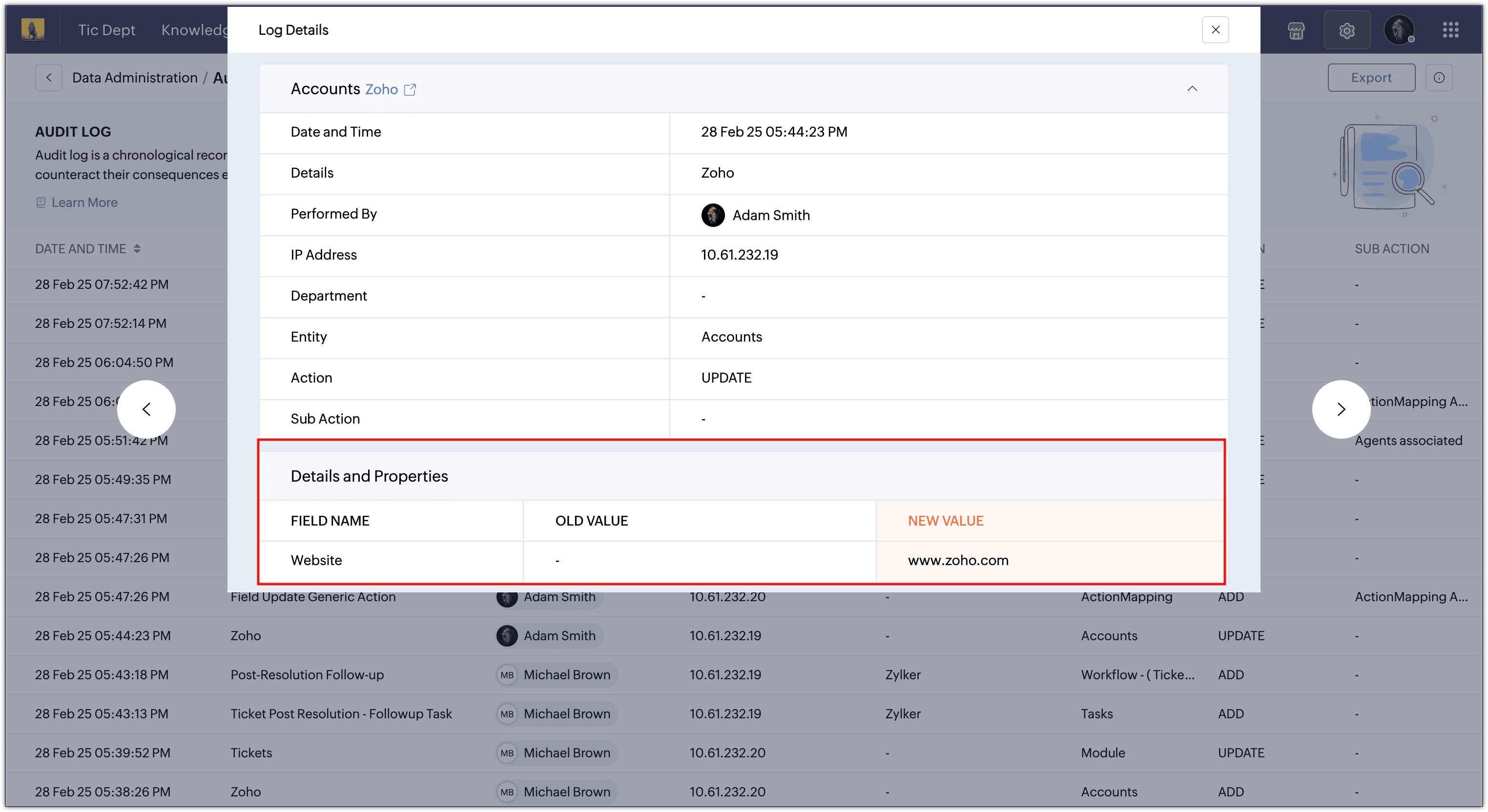Viewport: 1488px width, 812px height.
Task: Open the Learn More link
Action: click(84, 202)
